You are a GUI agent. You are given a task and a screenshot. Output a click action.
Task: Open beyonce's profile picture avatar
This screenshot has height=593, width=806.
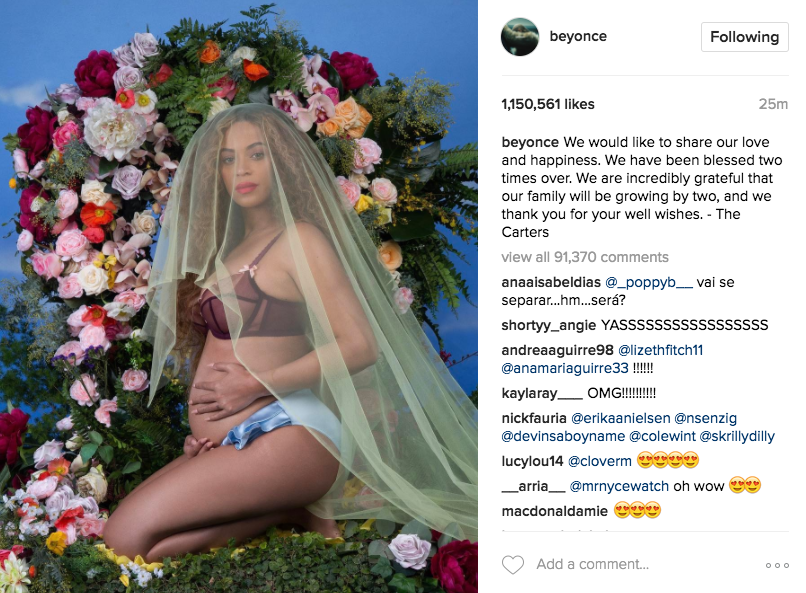(520, 37)
